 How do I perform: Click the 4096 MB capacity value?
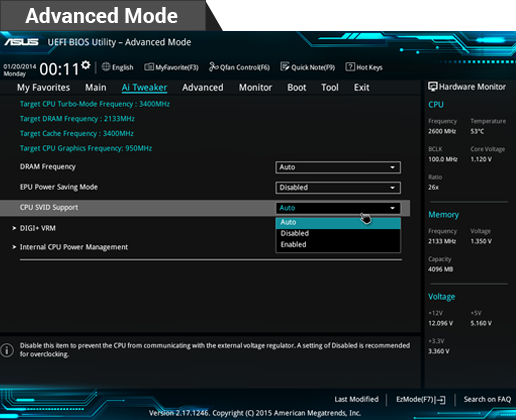[x=440, y=269]
